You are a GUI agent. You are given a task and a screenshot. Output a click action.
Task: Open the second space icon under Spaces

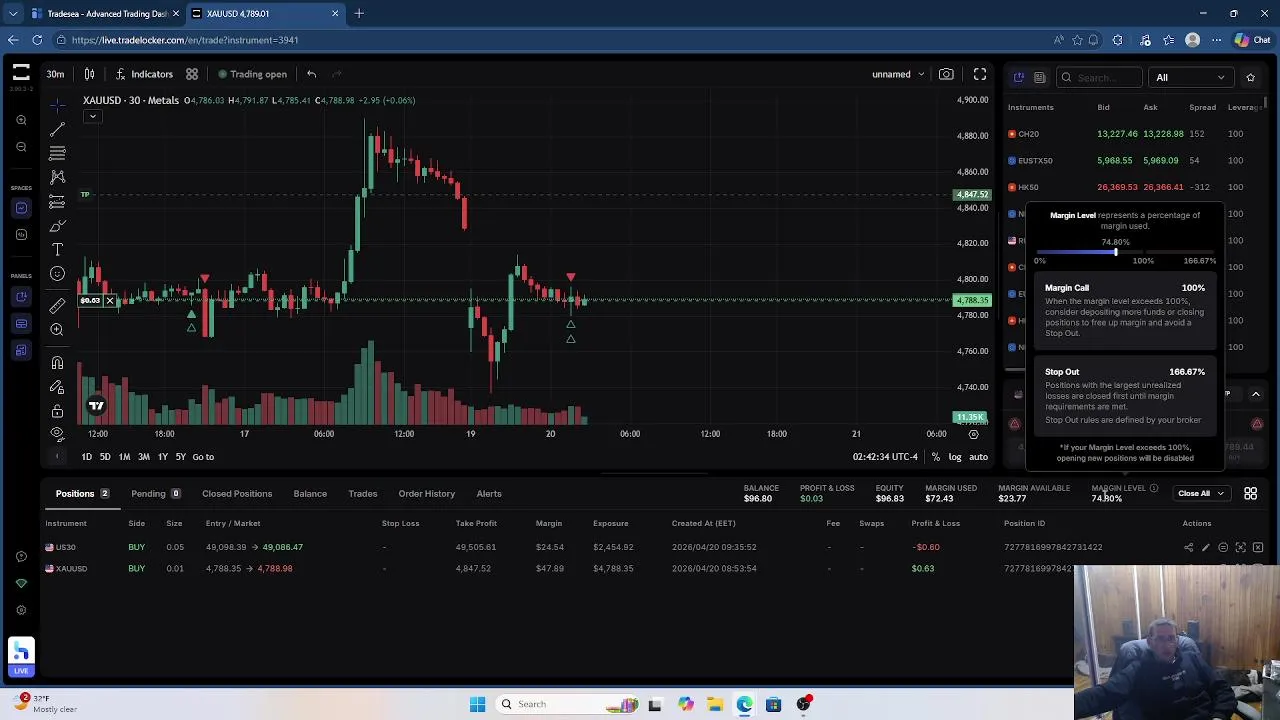(x=21, y=235)
